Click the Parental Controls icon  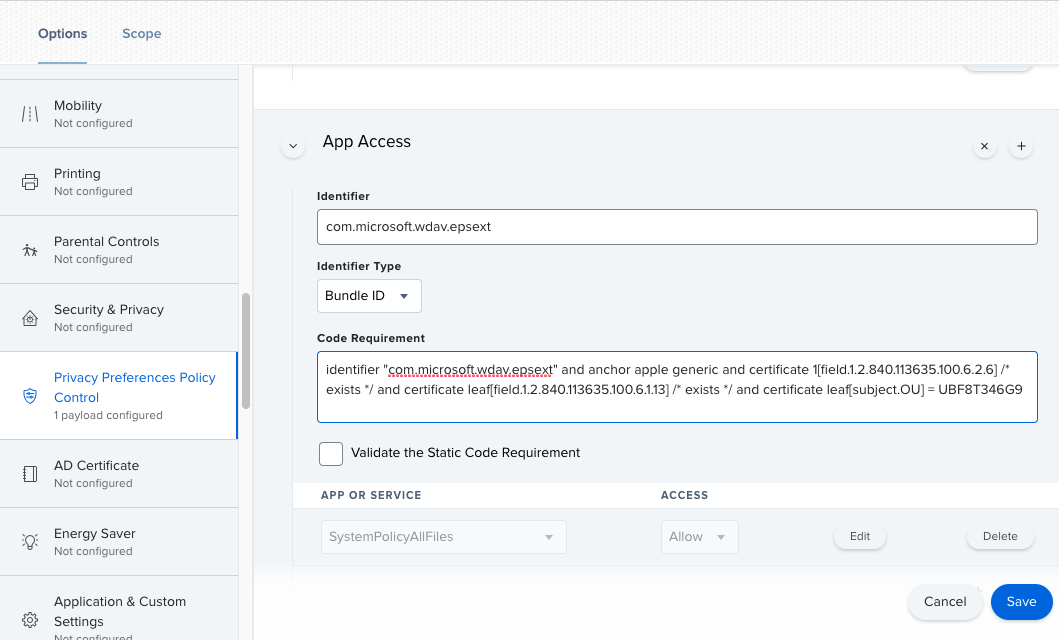click(x=30, y=250)
